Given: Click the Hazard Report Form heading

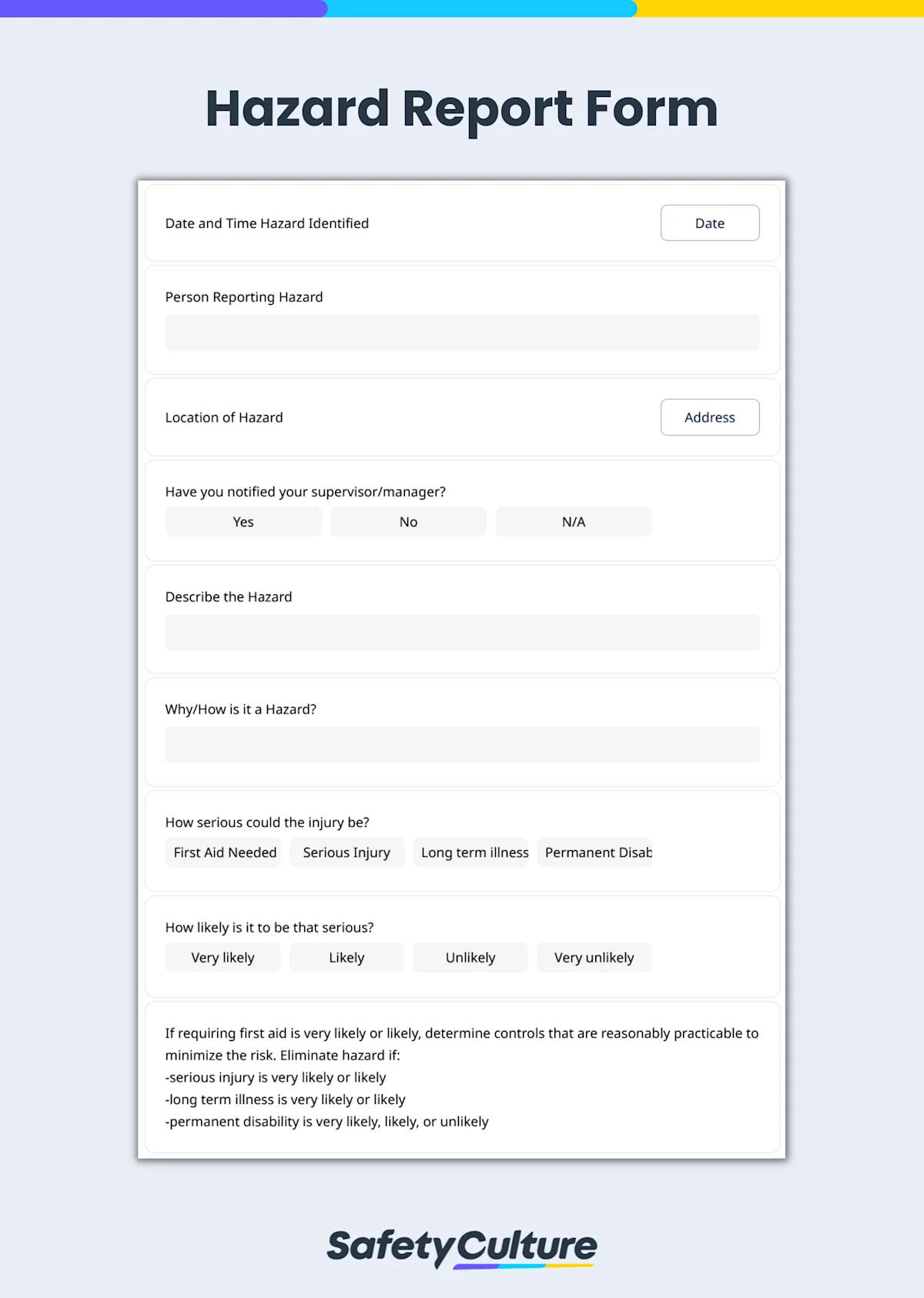Looking at the screenshot, I should coord(462,109).
